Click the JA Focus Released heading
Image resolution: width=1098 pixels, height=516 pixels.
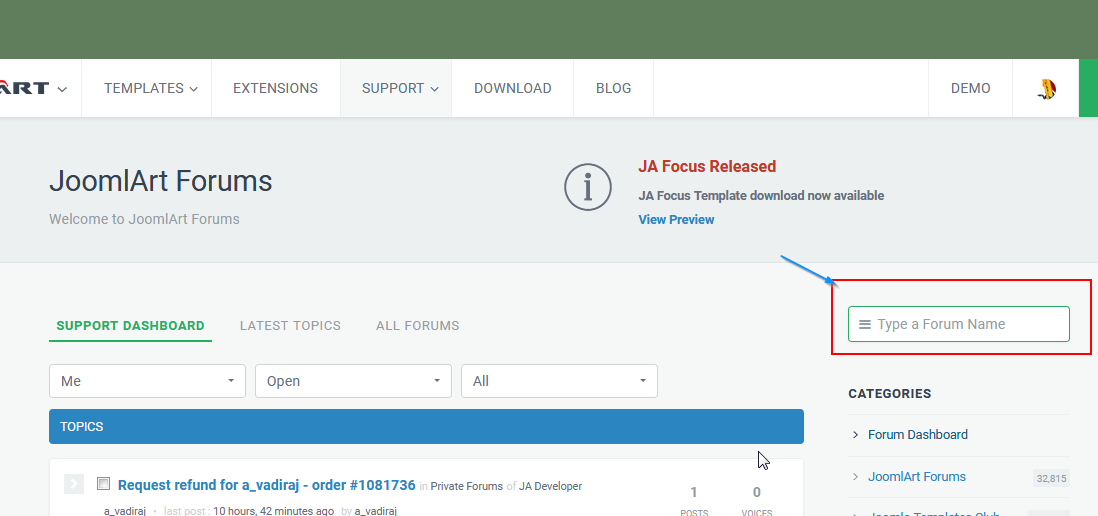(x=707, y=167)
